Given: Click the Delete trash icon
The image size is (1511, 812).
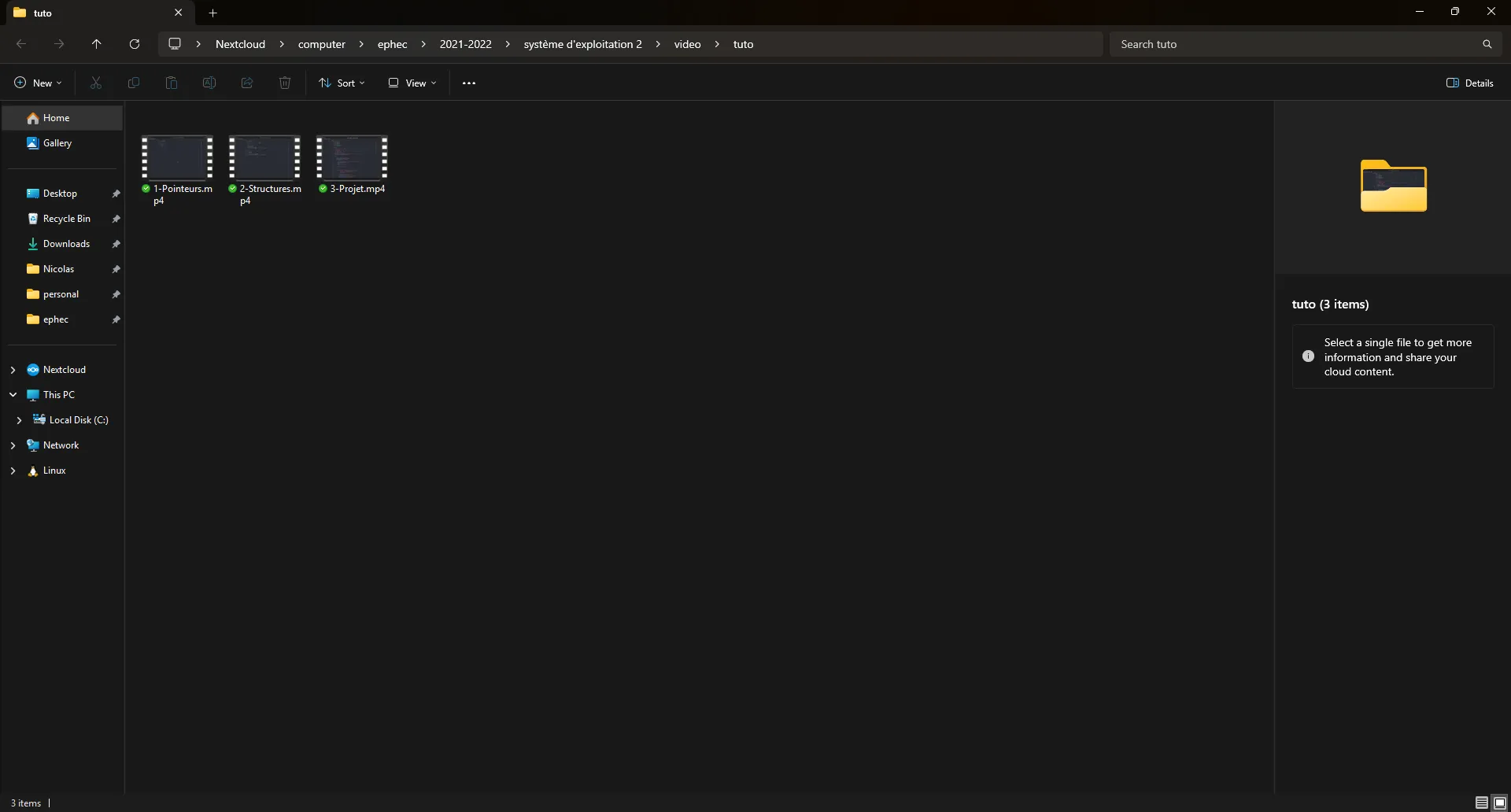Looking at the screenshot, I should pyautogui.click(x=285, y=83).
